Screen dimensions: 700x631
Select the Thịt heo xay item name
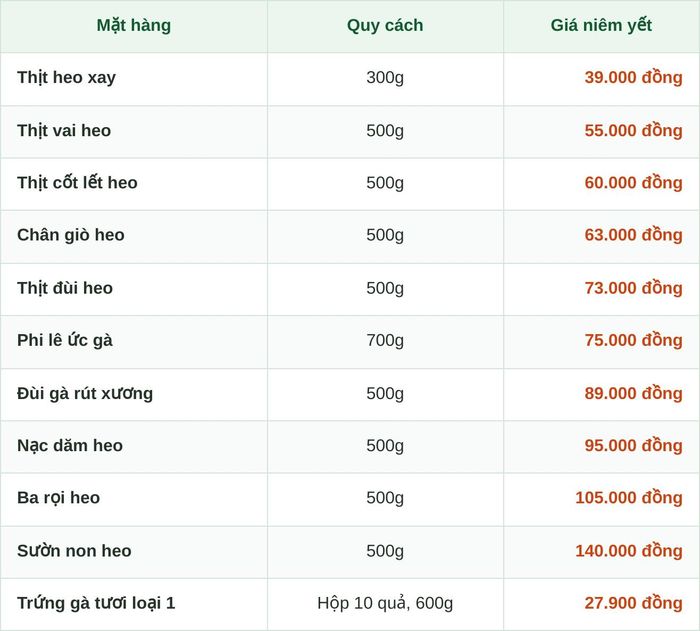tap(67, 78)
